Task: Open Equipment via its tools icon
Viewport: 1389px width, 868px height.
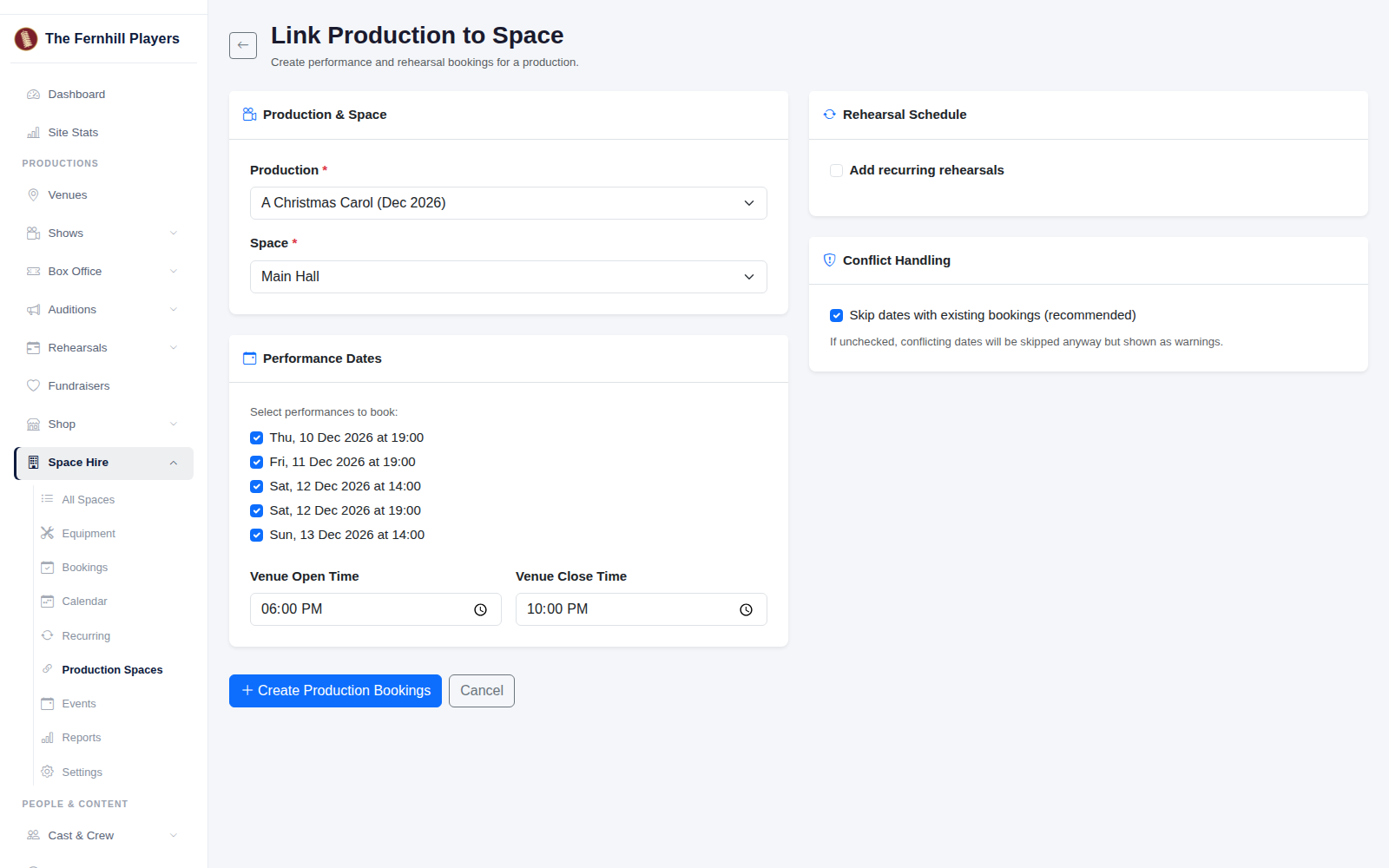Action: click(47, 533)
